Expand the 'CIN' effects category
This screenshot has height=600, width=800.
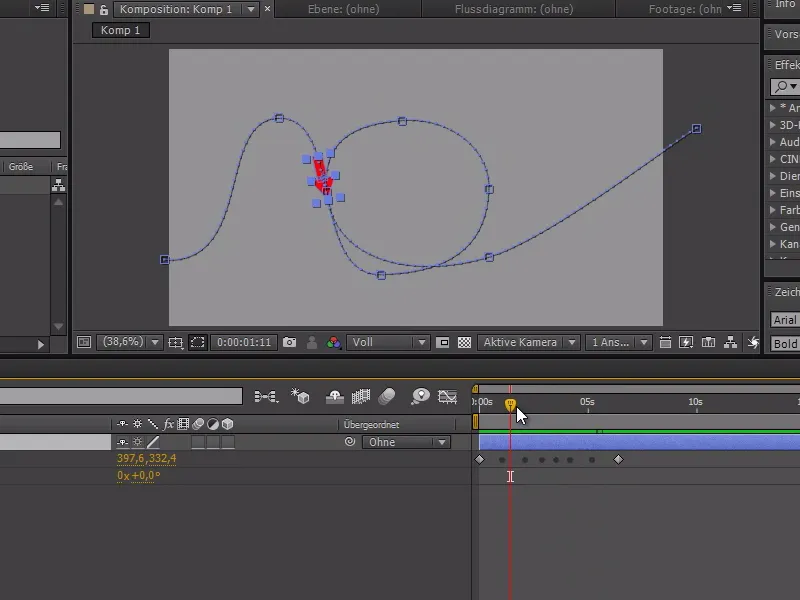click(x=772, y=159)
